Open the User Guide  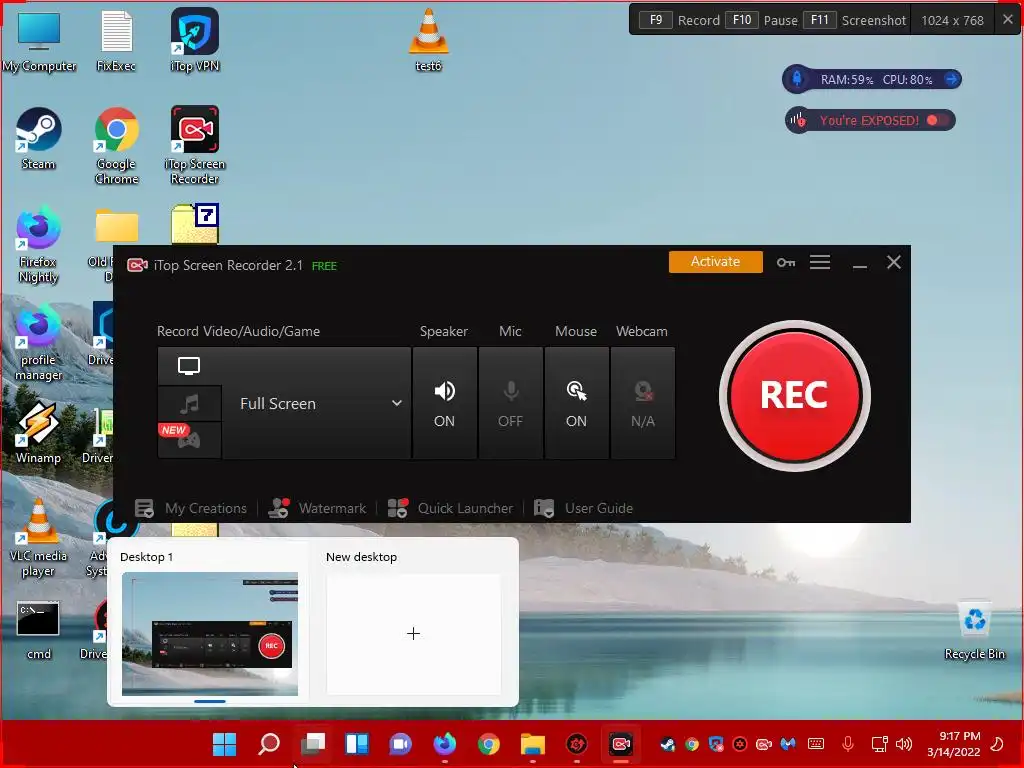click(583, 508)
